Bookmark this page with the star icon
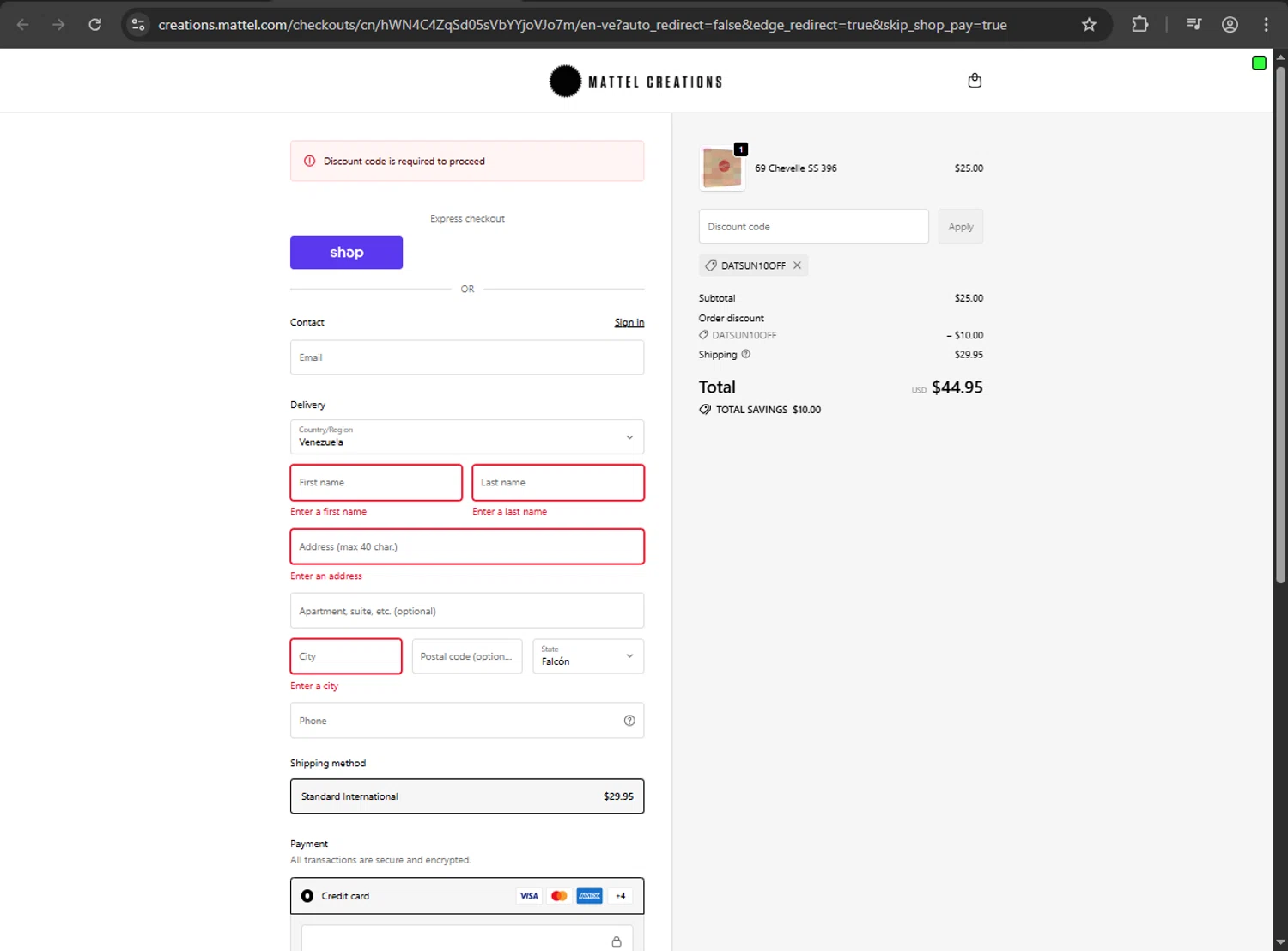The height and width of the screenshot is (951, 1288). tap(1089, 25)
